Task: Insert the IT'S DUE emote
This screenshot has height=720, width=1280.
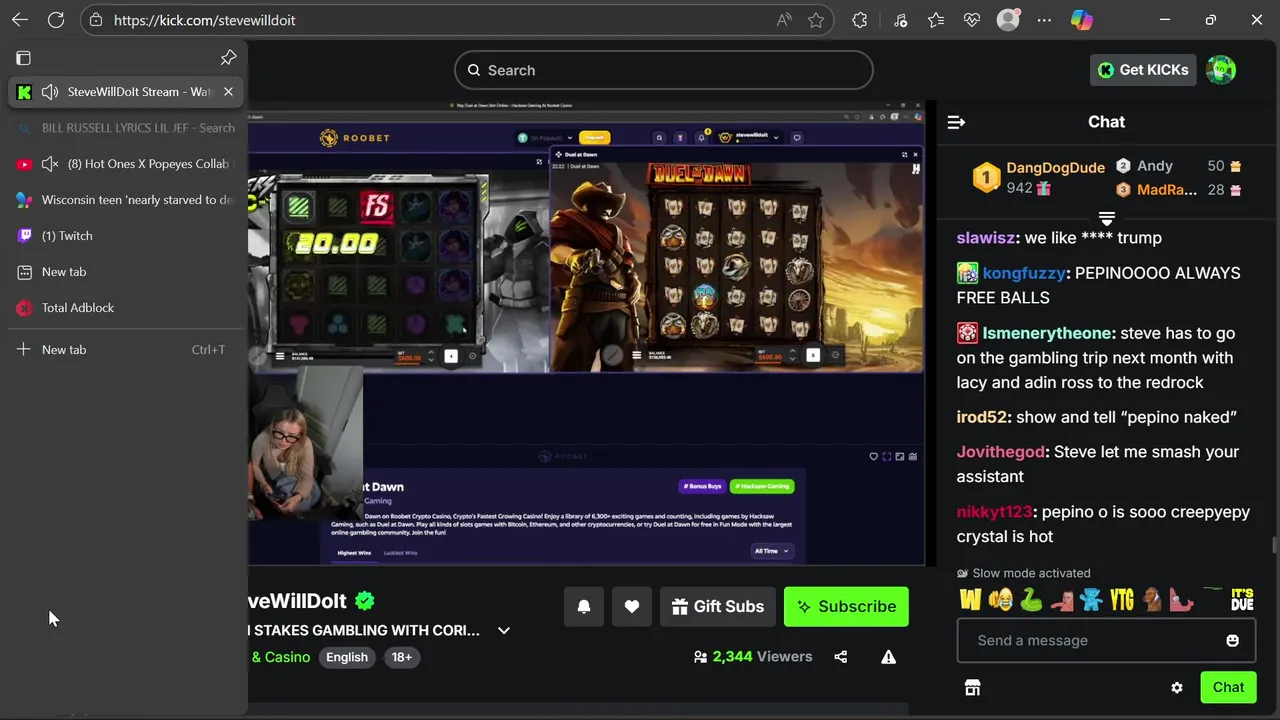Action: (x=1242, y=600)
